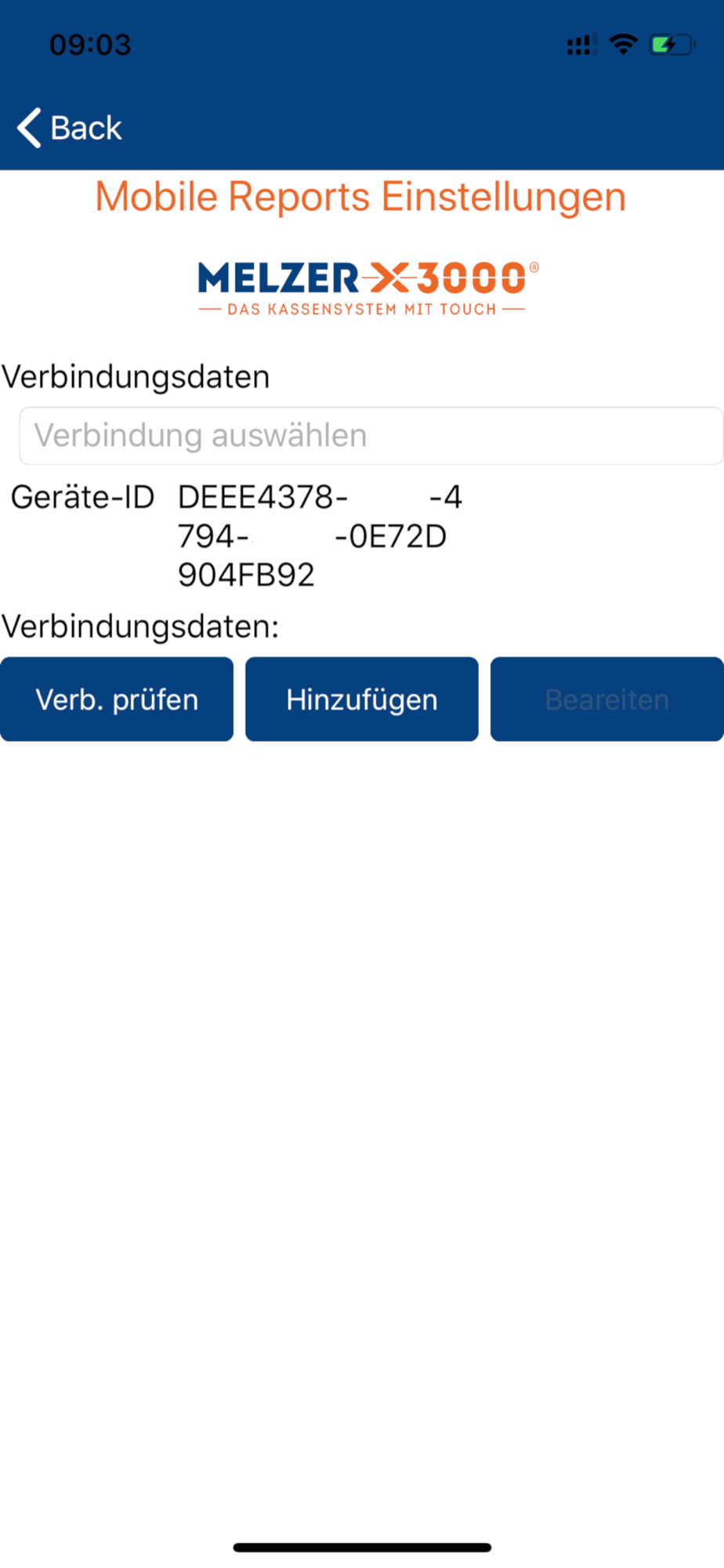Tap the Geräte-ID label
The image size is (724, 1568).
[82, 498]
